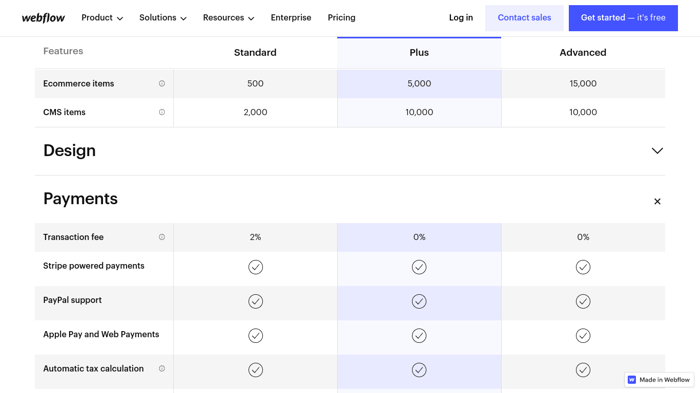Click the 500 Ecommerce items value

255,84
